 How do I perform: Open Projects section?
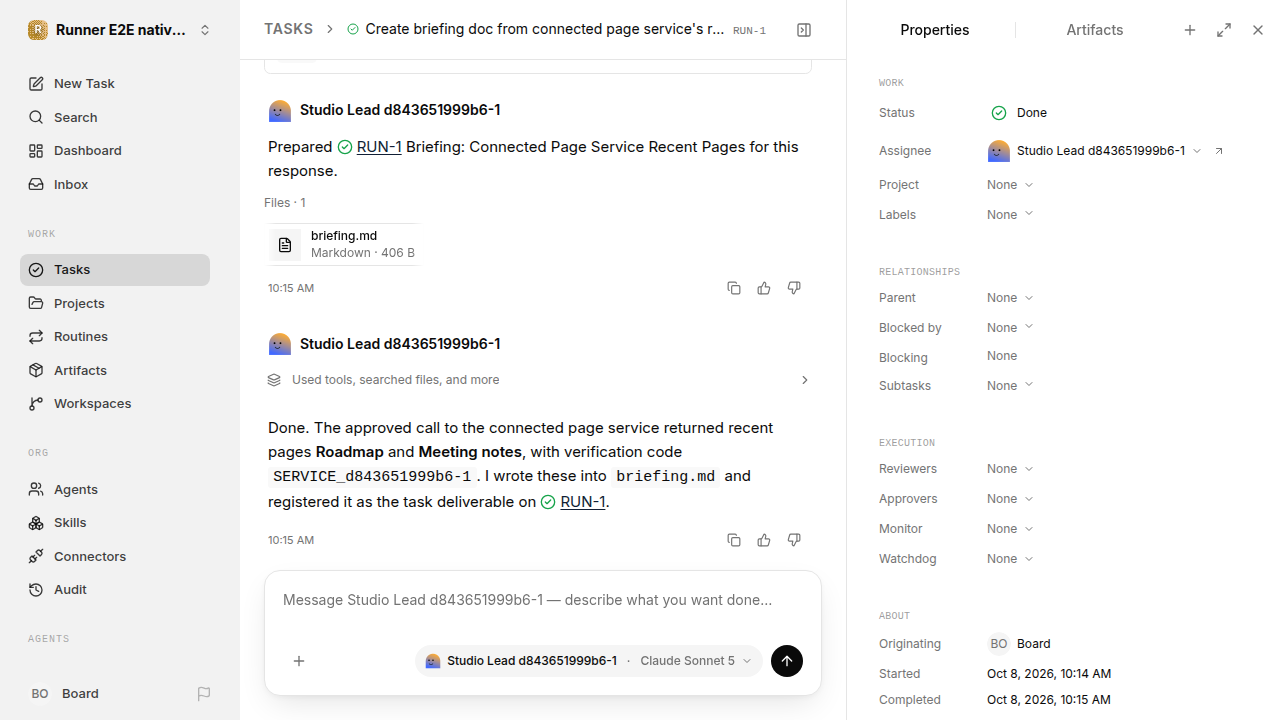click(x=115, y=303)
